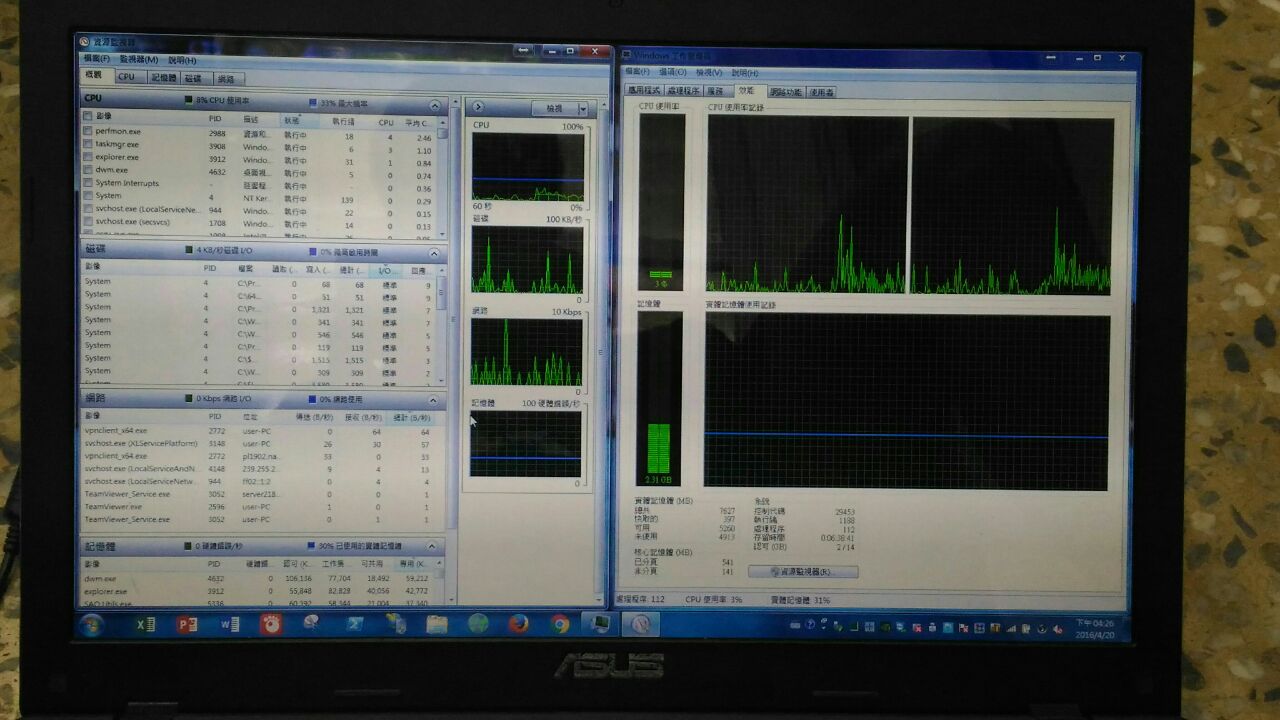Open Task Manager 檢視(V) menu
The width and height of the screenshot is (1280, 720).
(x=709, y=72)
